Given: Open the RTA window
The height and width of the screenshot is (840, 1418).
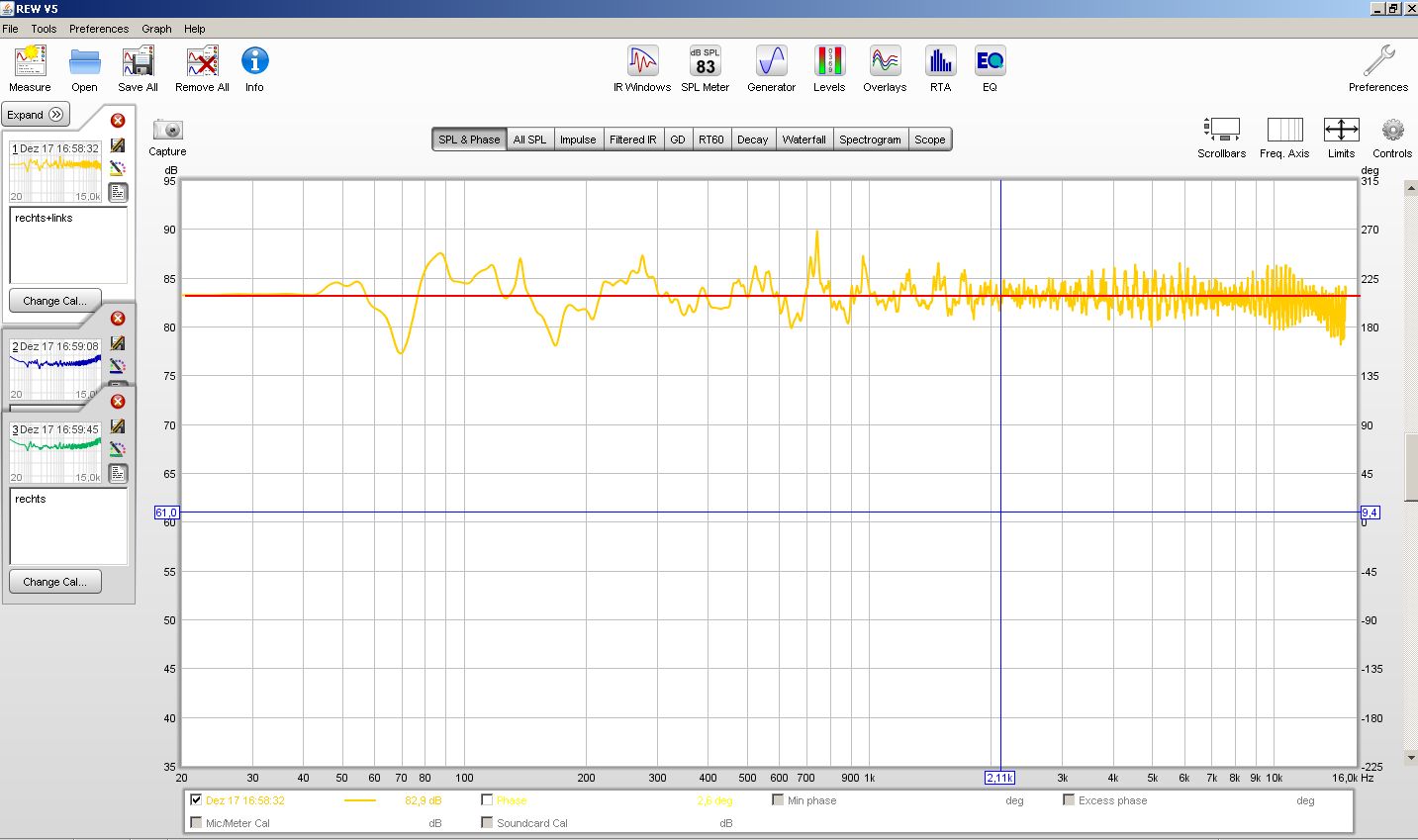Looking at the screenshot, I should tap(940, 69).
